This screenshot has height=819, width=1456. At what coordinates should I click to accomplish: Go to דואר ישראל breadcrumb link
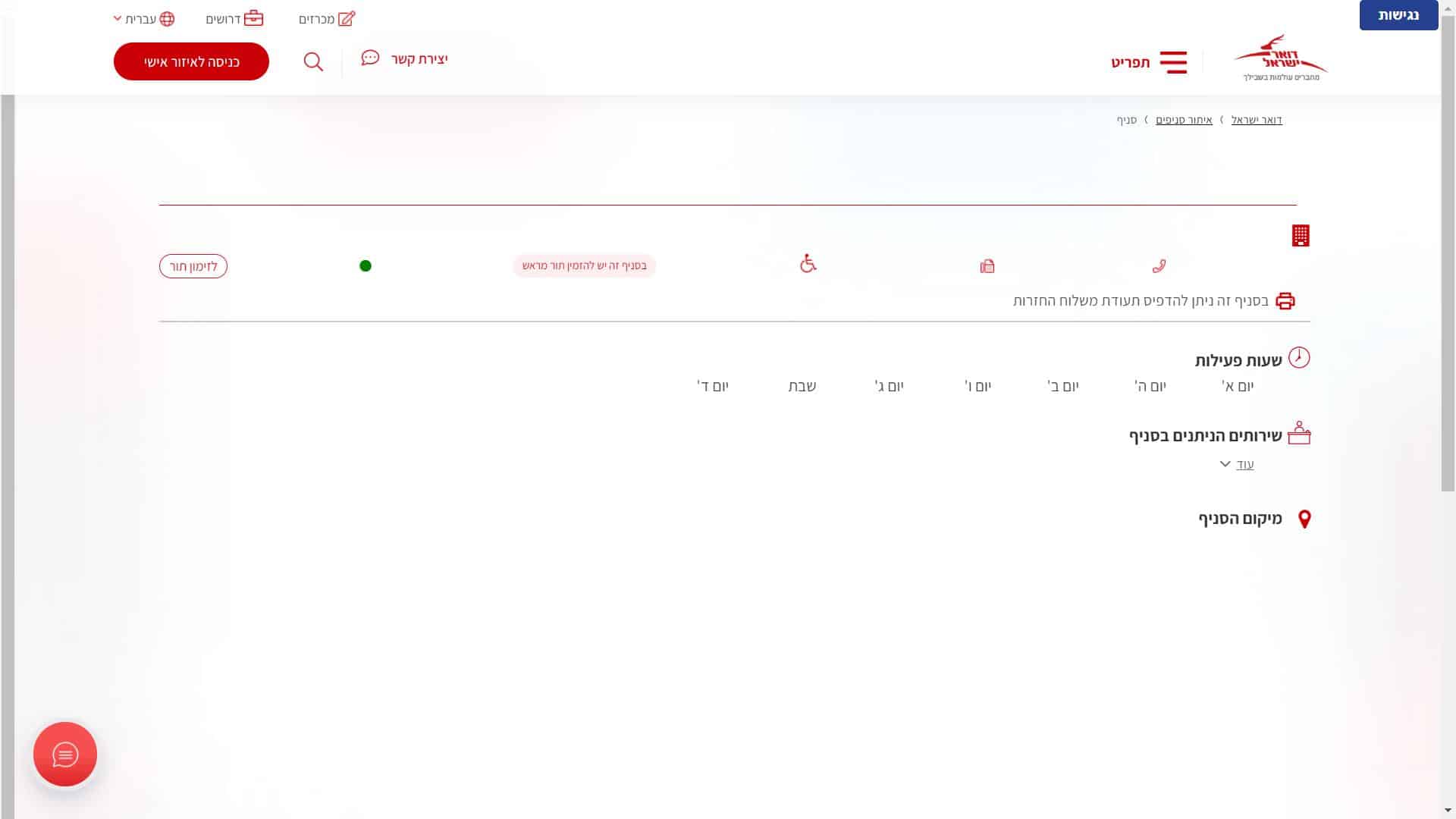(1257, 120)
